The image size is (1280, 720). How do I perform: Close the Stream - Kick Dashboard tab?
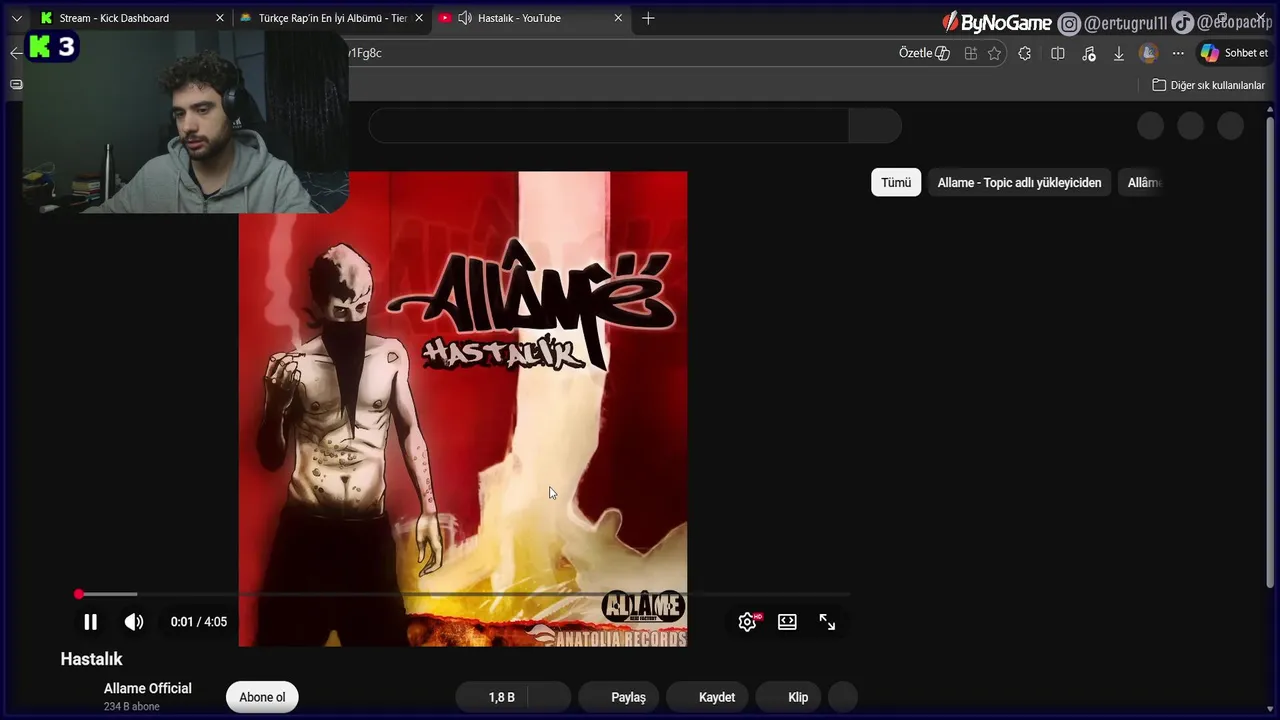pos(220,18)
